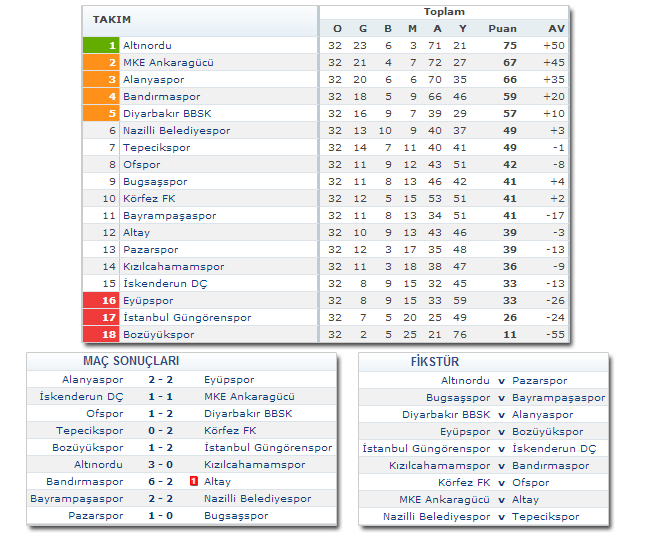Viewport: 645px width, 539px height.
Task: Open the Altınordu team link in standings
Action: 148,45
